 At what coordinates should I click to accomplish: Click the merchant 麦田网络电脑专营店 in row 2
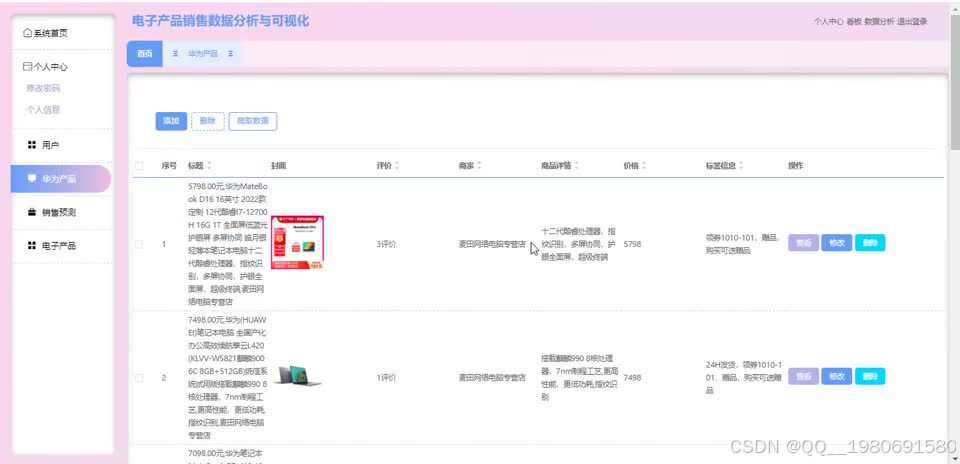point(492,378)
